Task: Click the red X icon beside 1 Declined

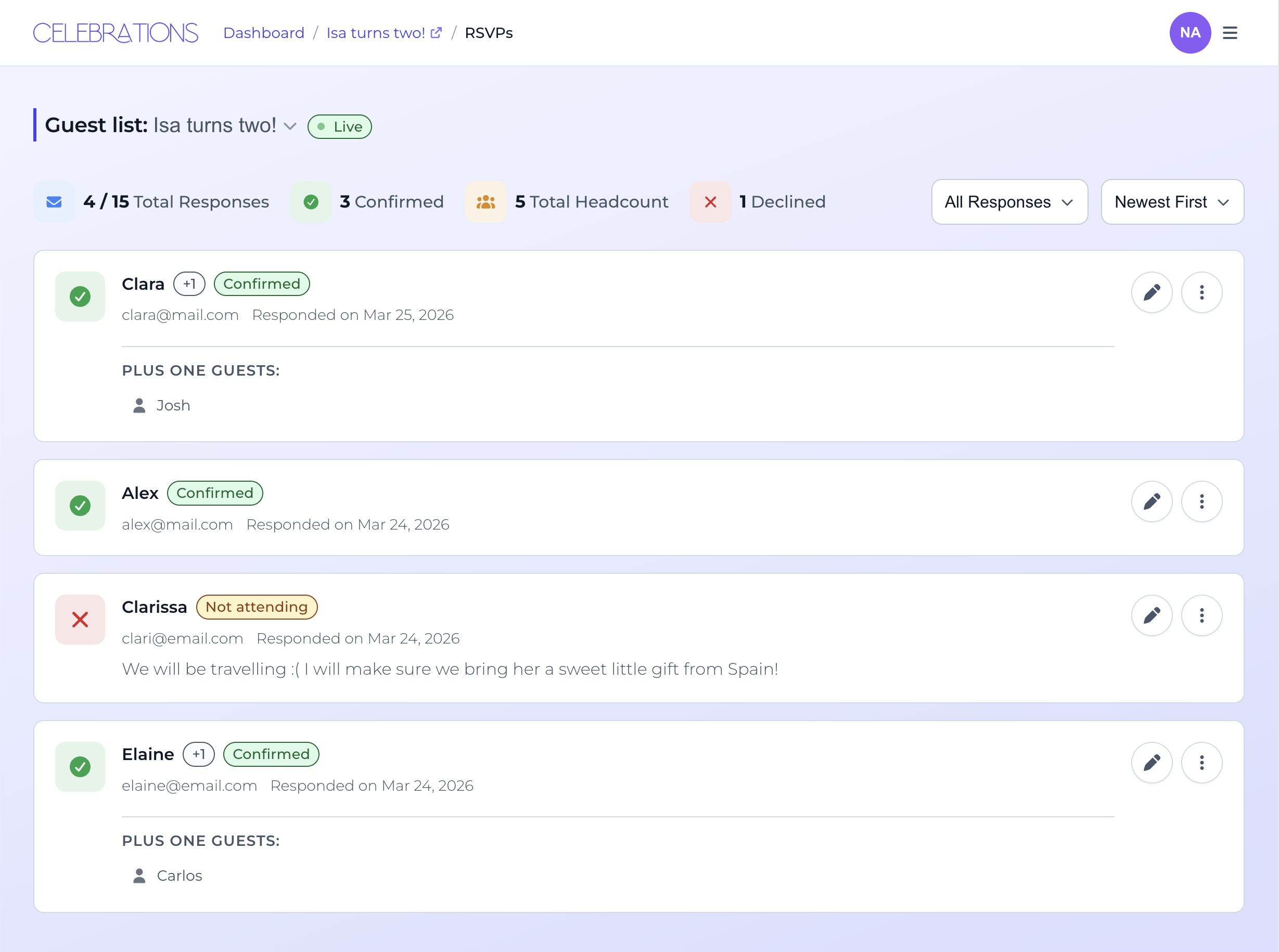Action: tap(710, 202)
